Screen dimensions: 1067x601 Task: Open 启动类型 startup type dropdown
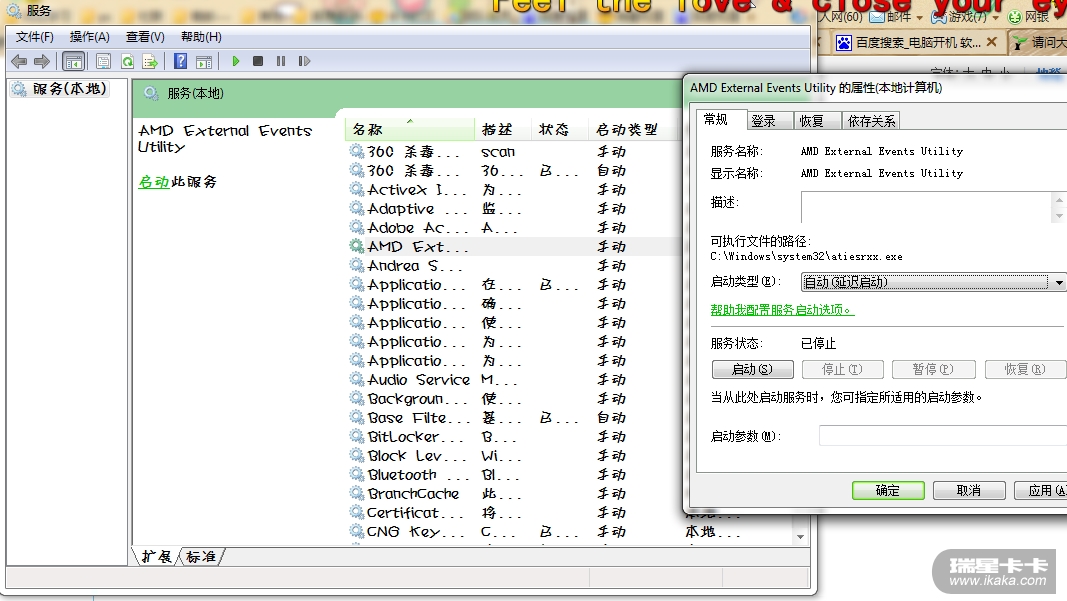[x=934, y=282]
